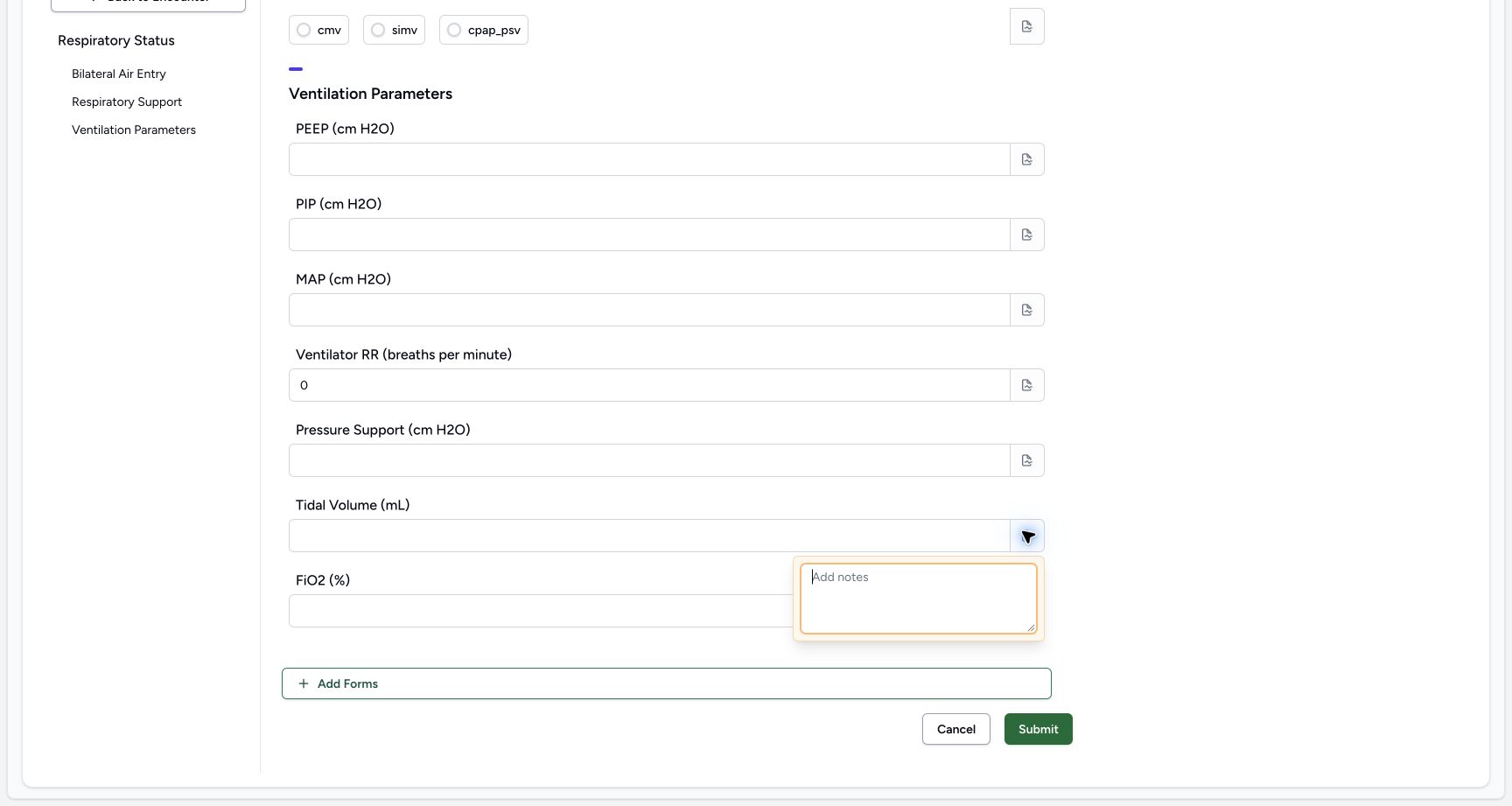Select the cmv radio option

[x=318, y=30]
